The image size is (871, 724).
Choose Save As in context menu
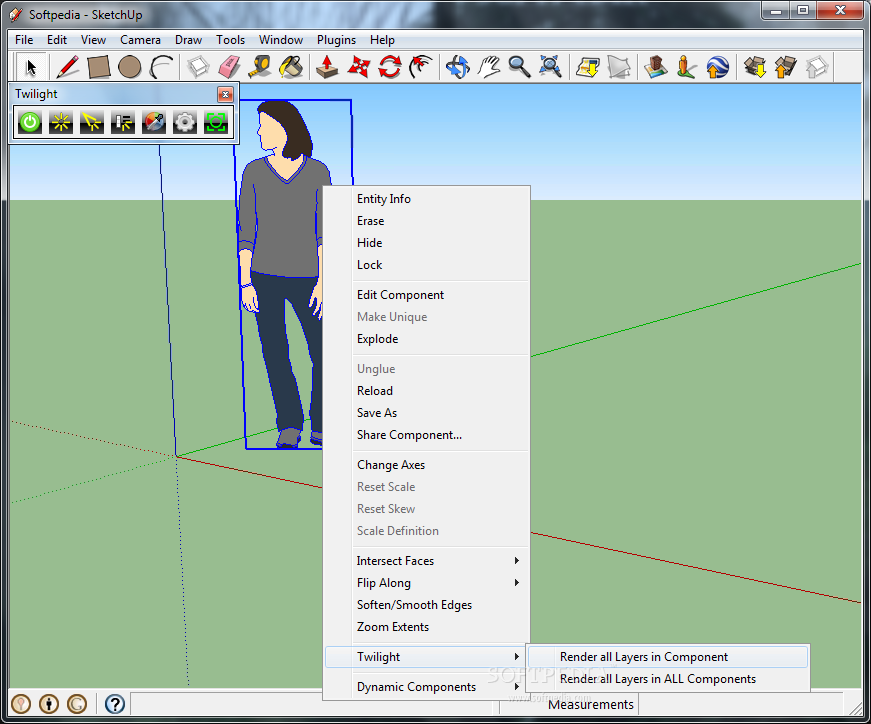click(x=427, y=413)
